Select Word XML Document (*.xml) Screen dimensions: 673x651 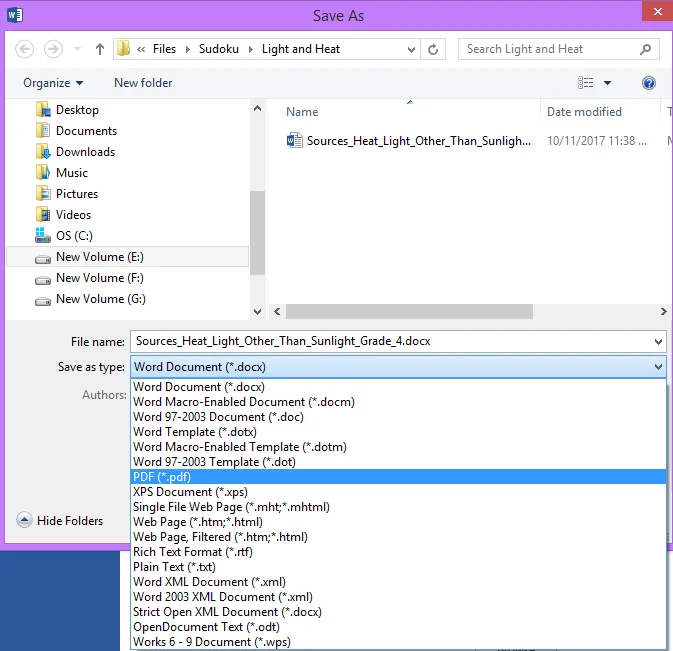pos(398,582)
